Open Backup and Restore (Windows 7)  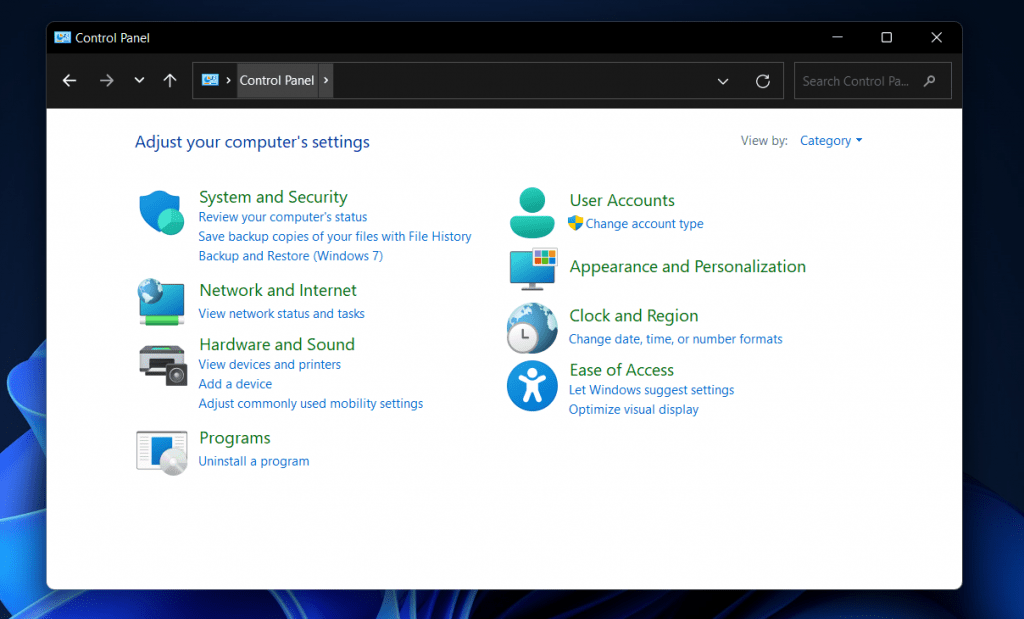tap(290, 255)
